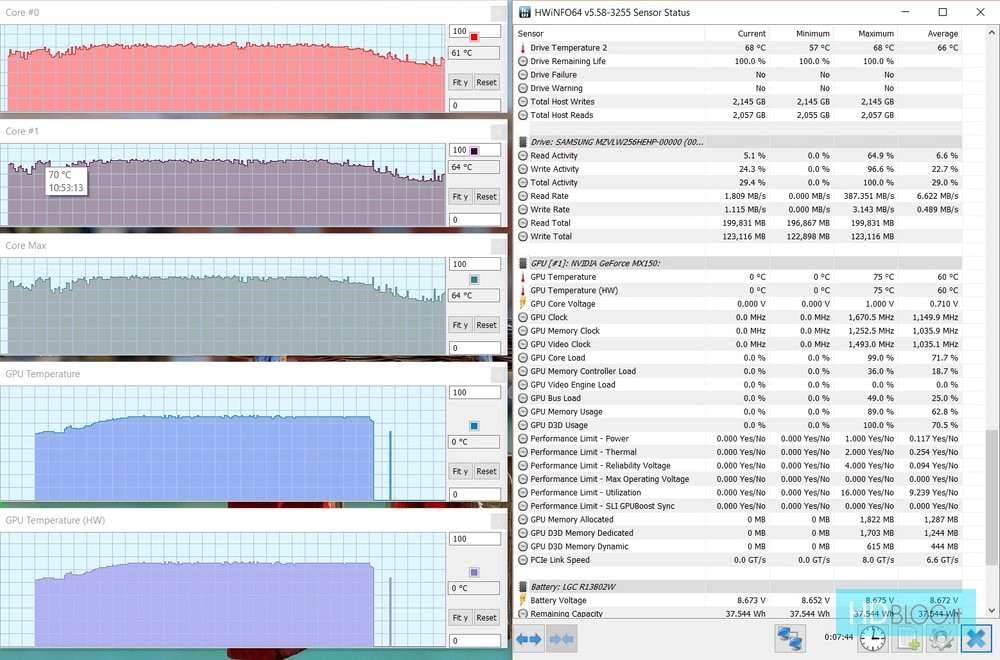Click the minimum value field in Core #1 graph
The image size is (1000, 660).
coord(473,220)
